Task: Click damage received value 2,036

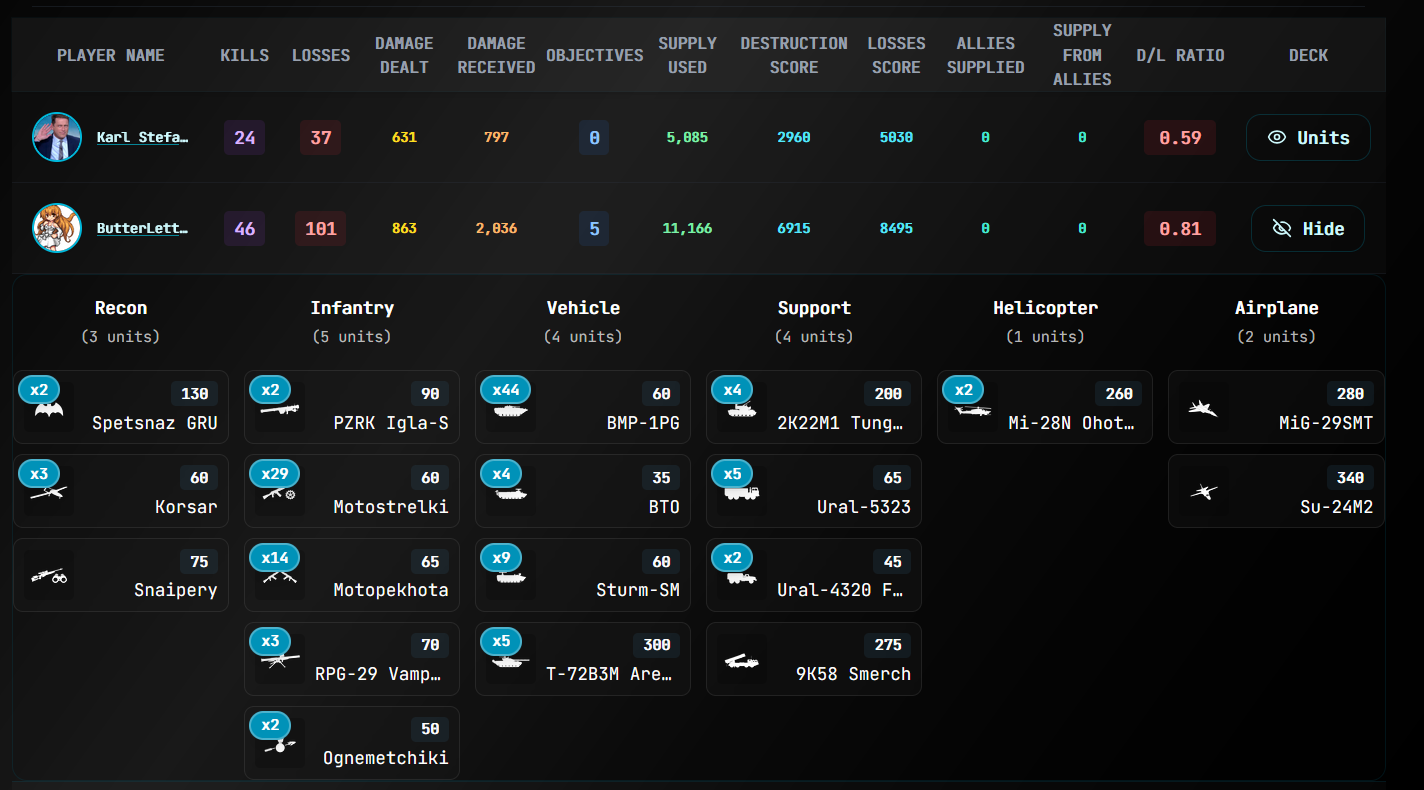Action: pos(496,228)
